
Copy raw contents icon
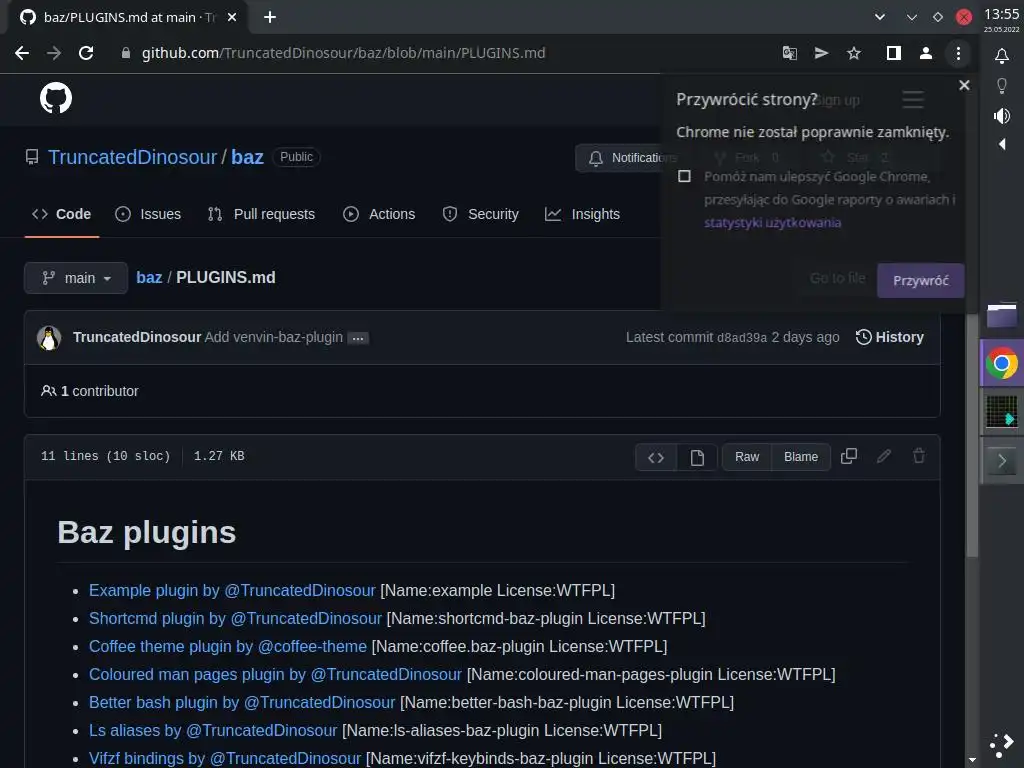coord(848,456)
